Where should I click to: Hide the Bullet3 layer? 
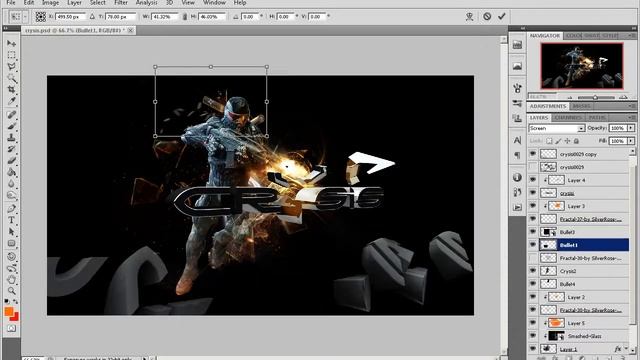click(x=533, y=232)
